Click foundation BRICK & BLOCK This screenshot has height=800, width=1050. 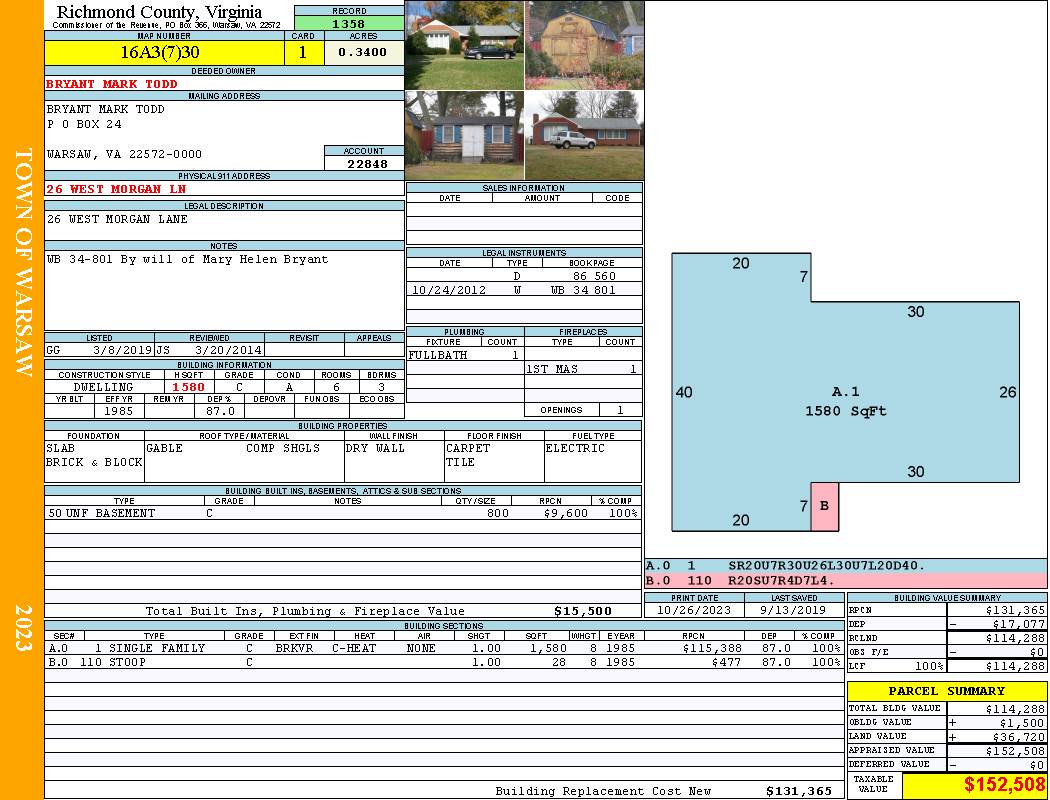(x=94, y=462)
